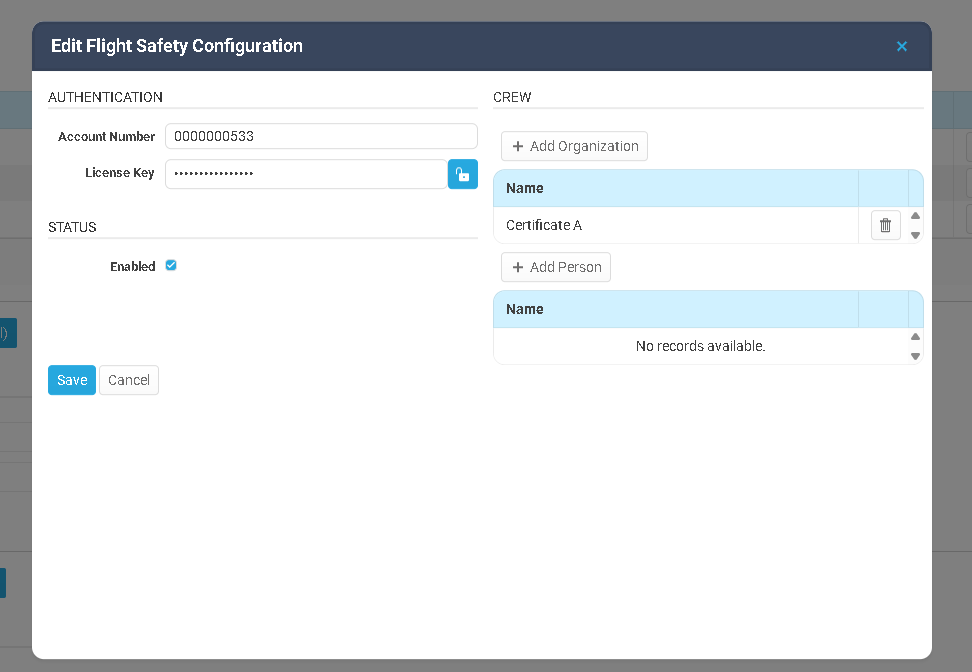Image resolution: width=972 pixels, height=672 pixels.
Task: Cancel editing the configuration
Action: coord(129,380)
